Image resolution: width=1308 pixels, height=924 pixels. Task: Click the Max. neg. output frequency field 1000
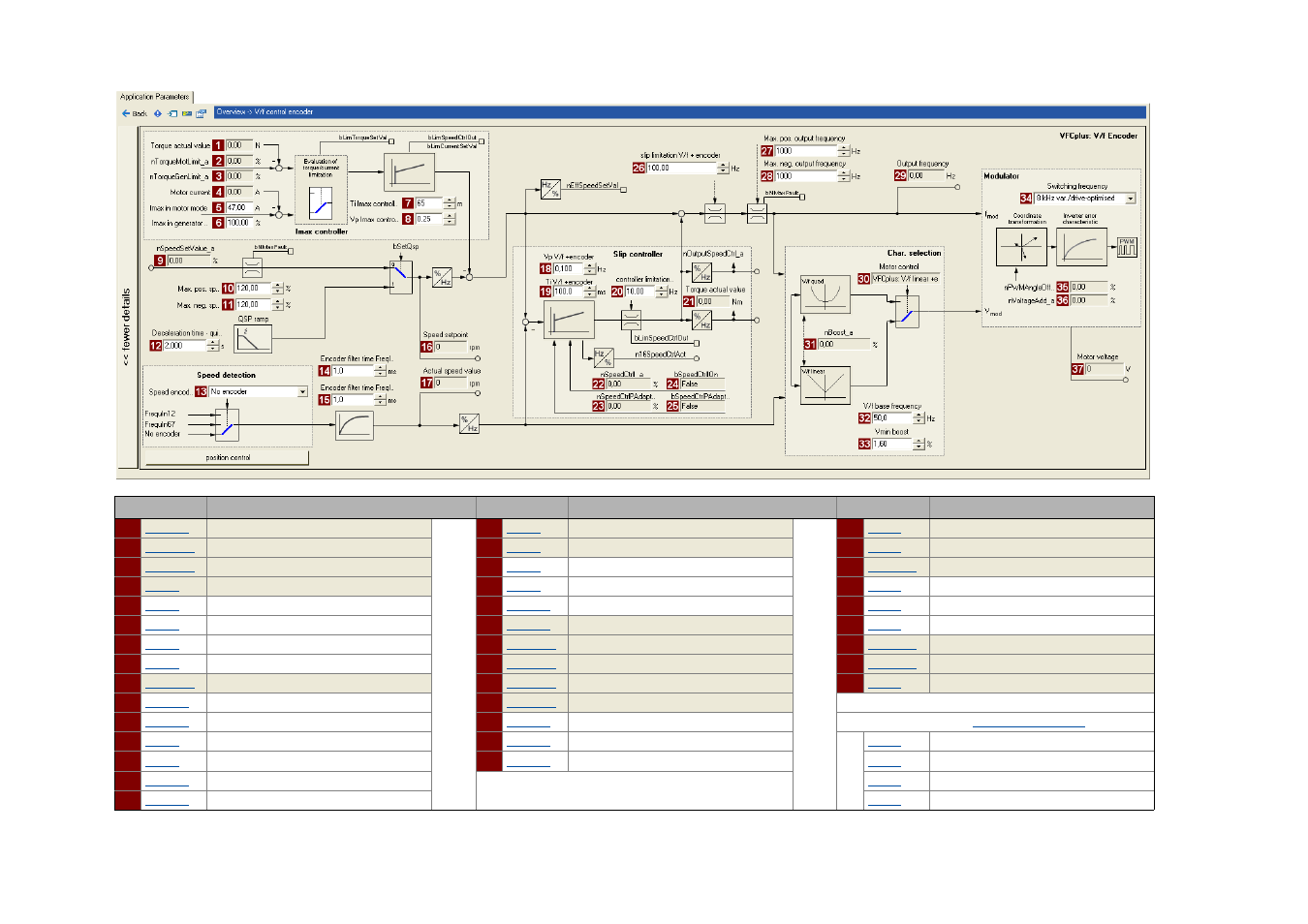pyautogui.click(x=806, y=176)
